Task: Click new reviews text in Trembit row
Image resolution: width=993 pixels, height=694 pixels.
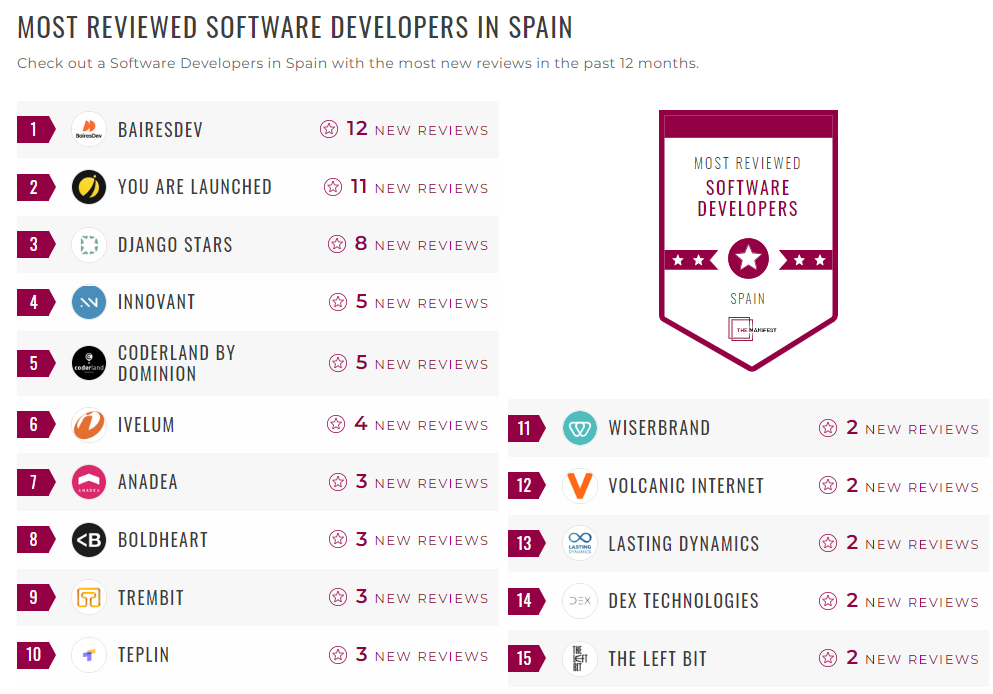Action: pyautogui.click(x=422, y=597)
